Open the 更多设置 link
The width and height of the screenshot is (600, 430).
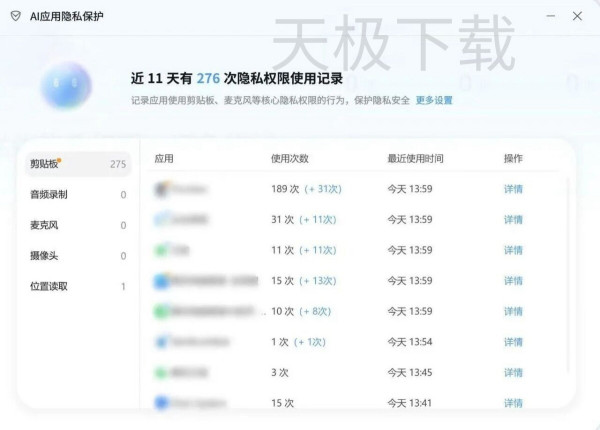tap(434, 100)
